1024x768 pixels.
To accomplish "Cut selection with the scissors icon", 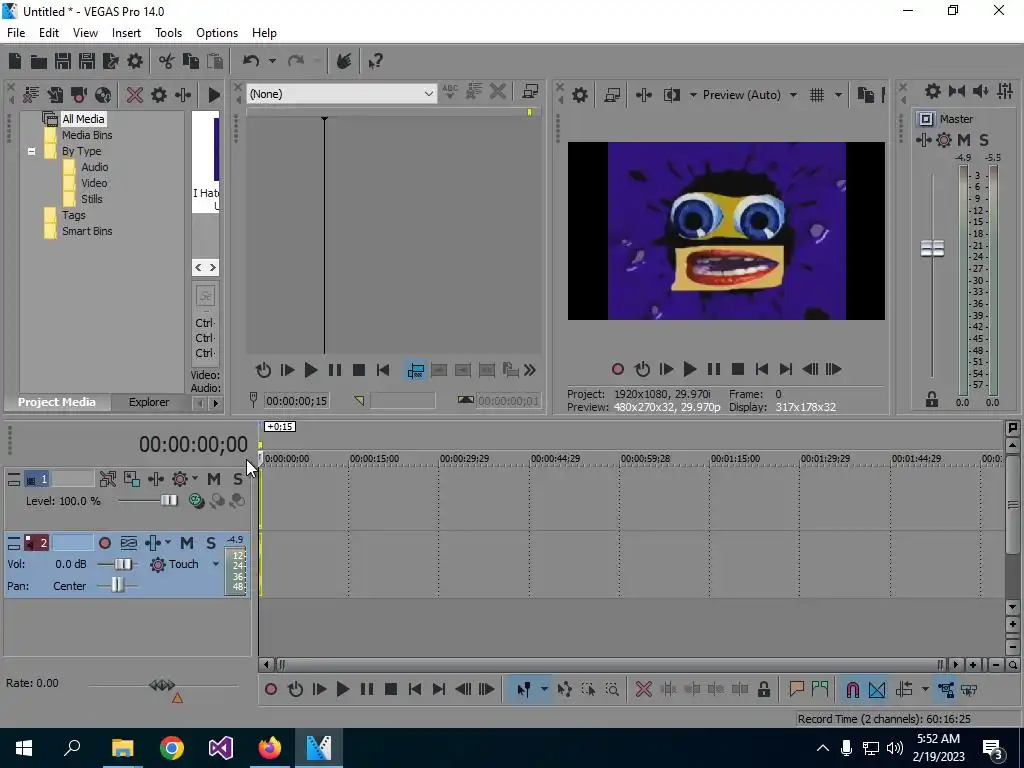I will tap(167, 61).
